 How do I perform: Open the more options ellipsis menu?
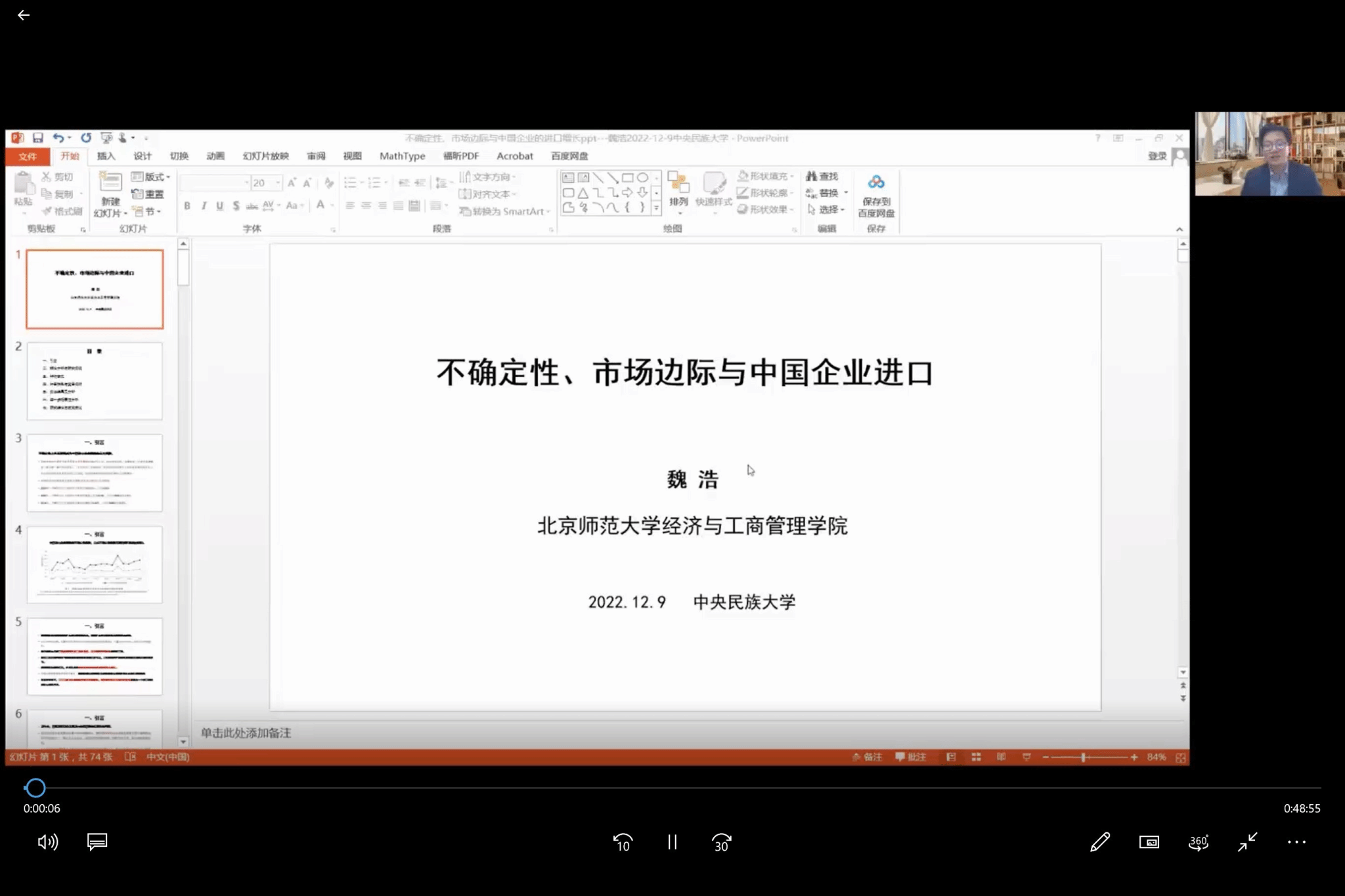click(1296, 842)
